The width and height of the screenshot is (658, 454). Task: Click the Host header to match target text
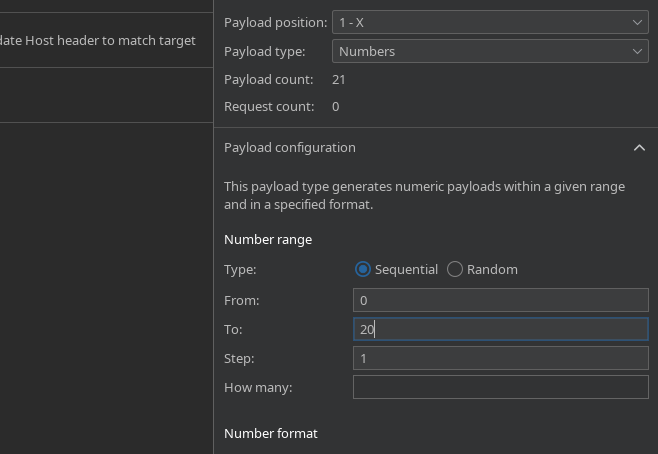(98, 41)
